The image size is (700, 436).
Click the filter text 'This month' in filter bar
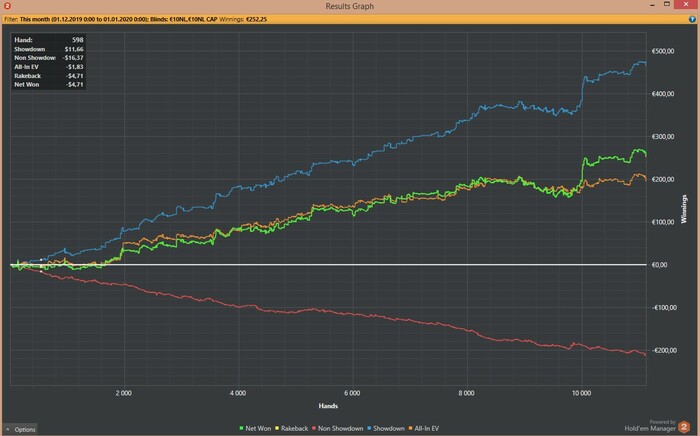(35, 19)
